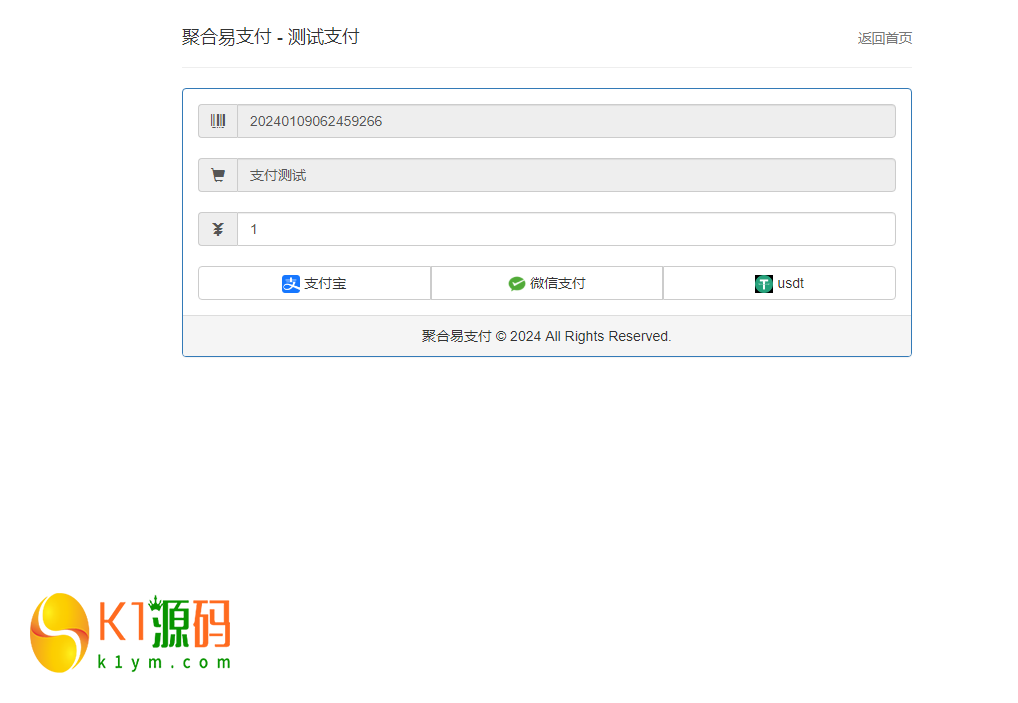Select the usdt payment button
This screenshot has height=703, width=1018.
[x=779, y=283]
